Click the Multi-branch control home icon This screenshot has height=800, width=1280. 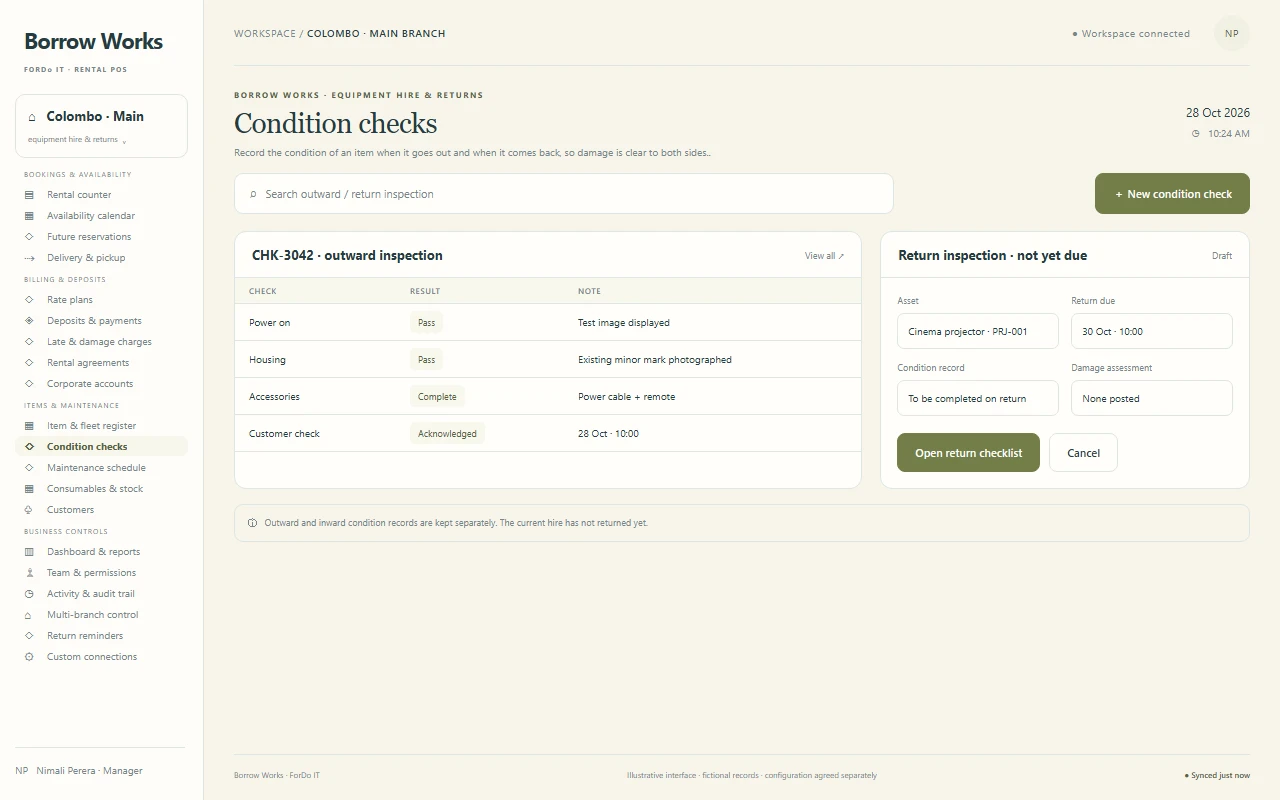pyautogui.click(x=29, y=615)
